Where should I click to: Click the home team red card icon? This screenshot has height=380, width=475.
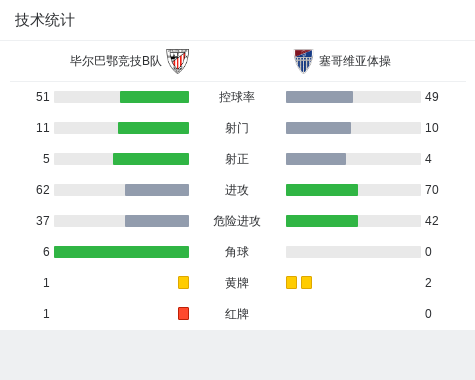[x=183, y=313]
